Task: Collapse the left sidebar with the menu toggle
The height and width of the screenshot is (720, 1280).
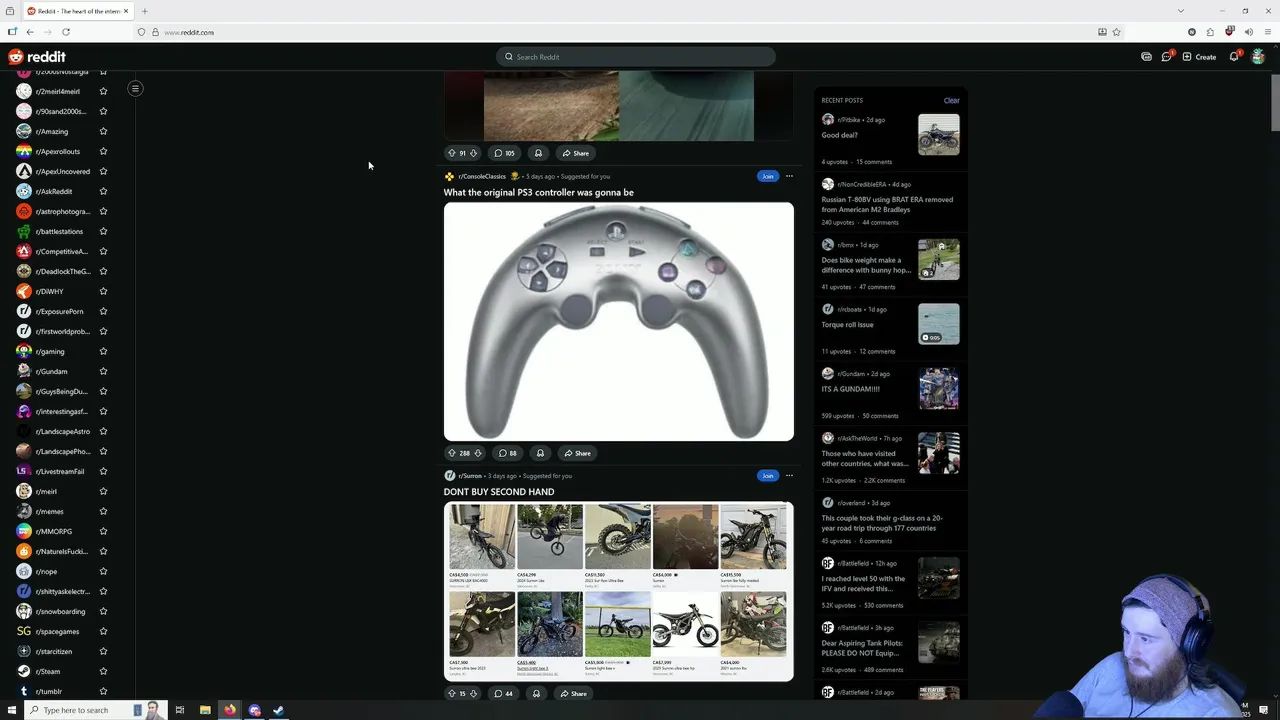Action: (x=135, y=88)
